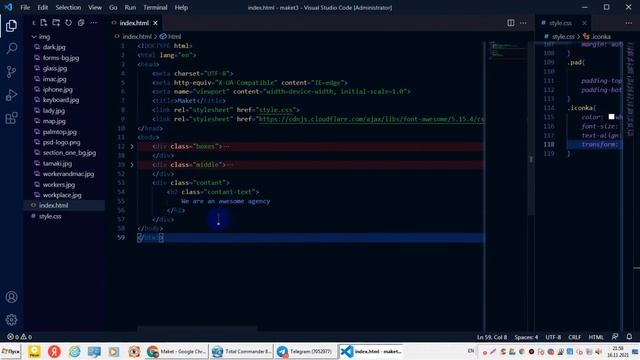The height and width of the screenshot is (360, 640).
Task: Open more actions for index.html editor
Action: click(523, 23)
